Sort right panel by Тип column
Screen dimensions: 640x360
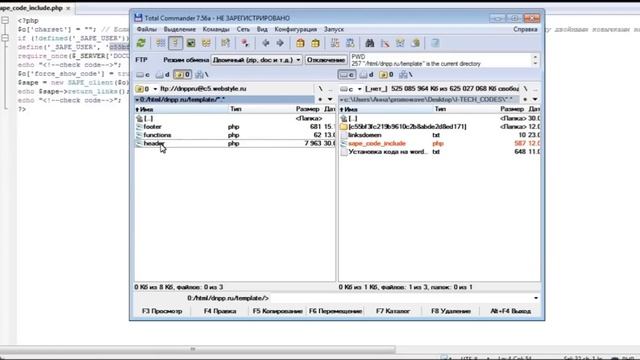(440, 109)
